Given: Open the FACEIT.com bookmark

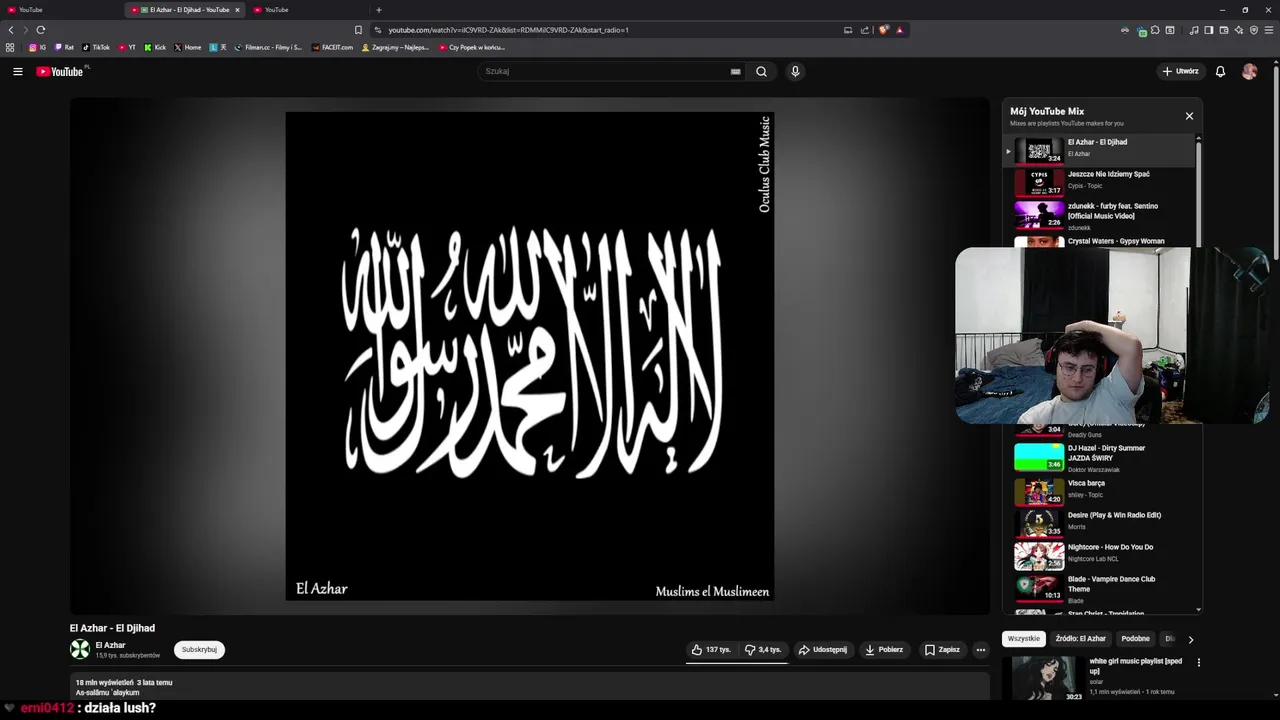Looking at the screenshot, I should click(x=333, y=47).
